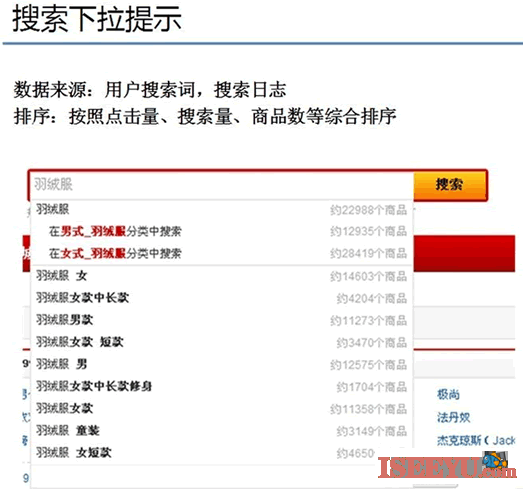Viewport: 523px width, 489px height.
Task: Click the orange 搜索 search button
Action: pos(450,185)
